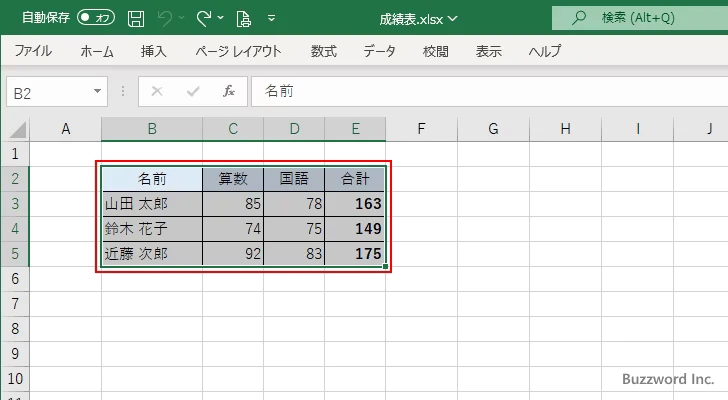
Task: Select column B header
Action: pyautogui.click(x=152, y=129)
